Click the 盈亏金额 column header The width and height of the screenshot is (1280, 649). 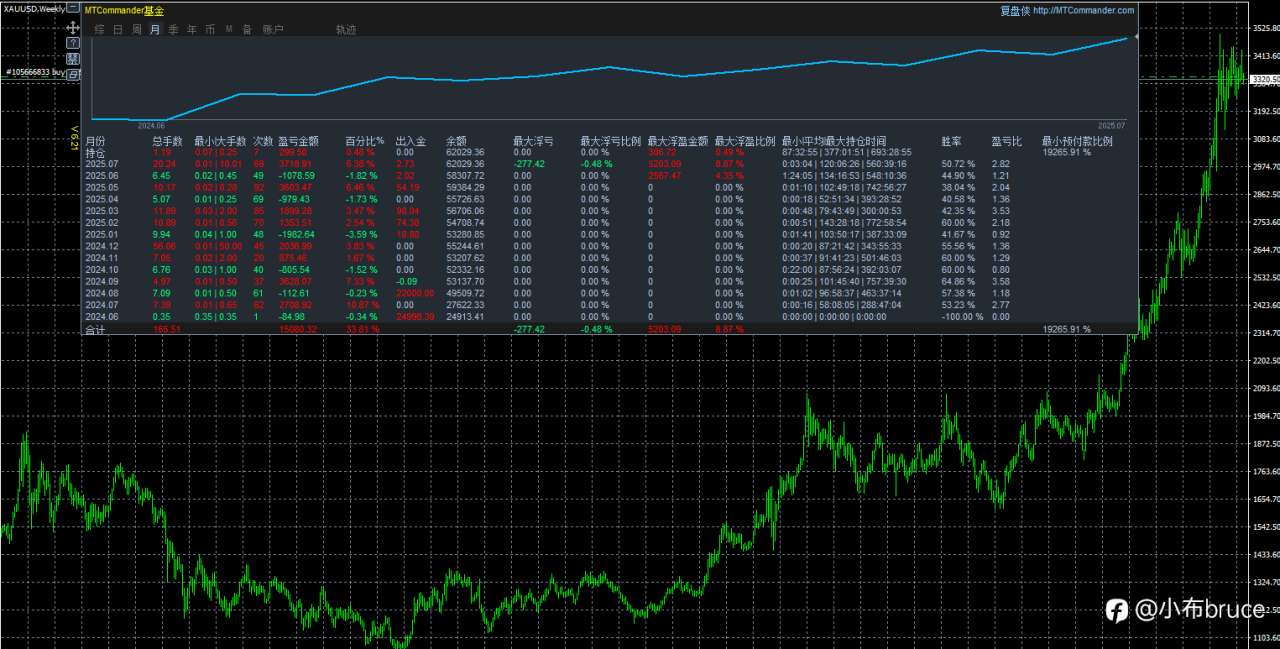point(298,141)
